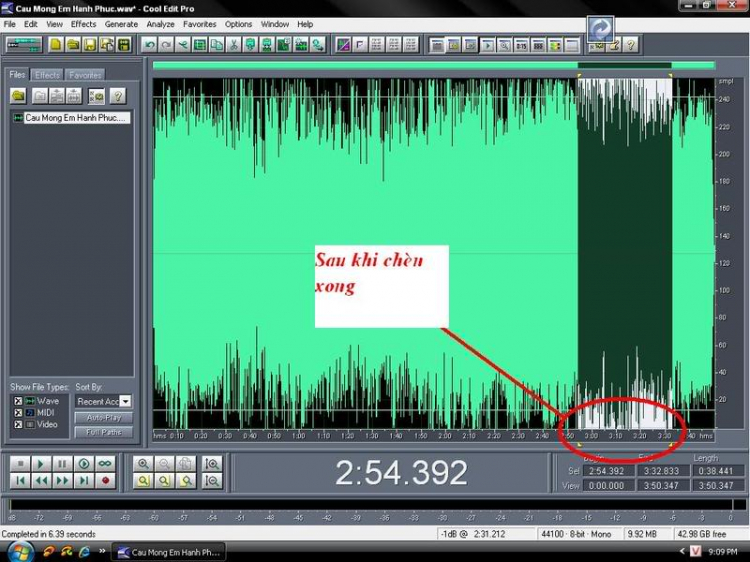Click zoom to left edge of selection

(164, 480)
